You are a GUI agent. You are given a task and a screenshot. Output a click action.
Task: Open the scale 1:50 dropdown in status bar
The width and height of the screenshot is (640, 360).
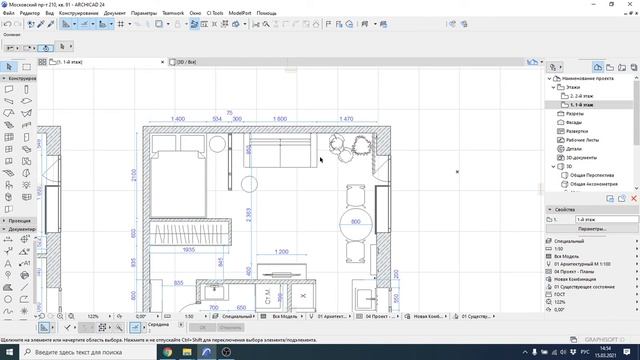pos(206,316)
